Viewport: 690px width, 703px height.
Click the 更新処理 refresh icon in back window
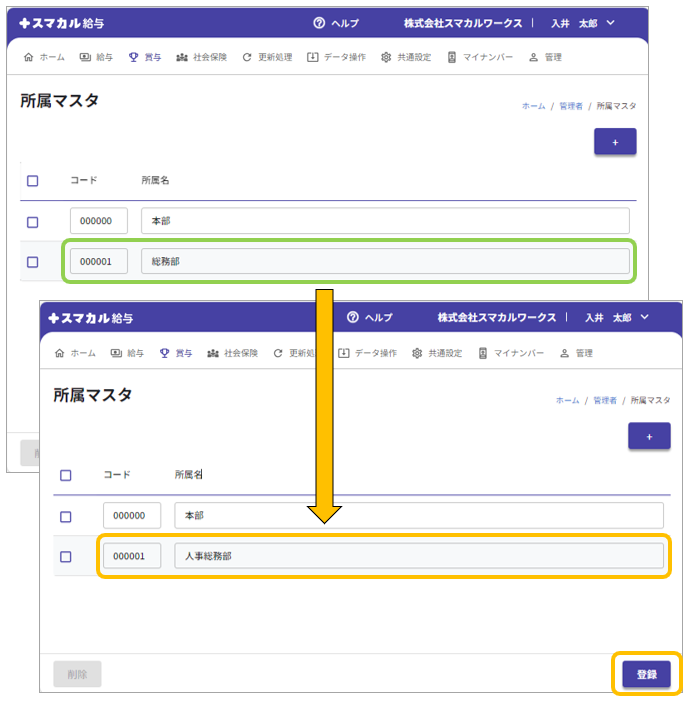click(247, 57)
